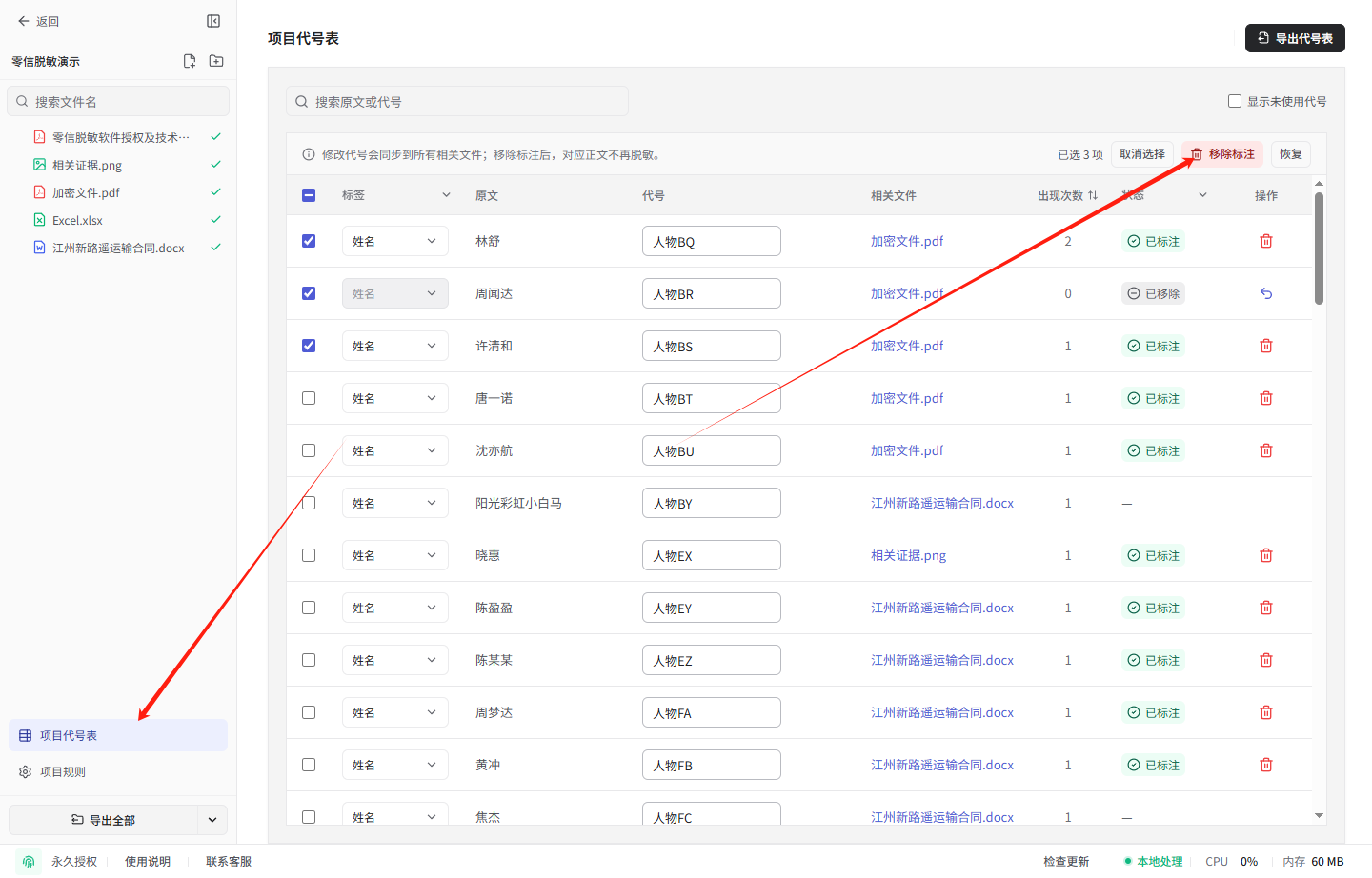
Task: Uncheck the 周闻达 row checkbox
Action: pos(309,293)
